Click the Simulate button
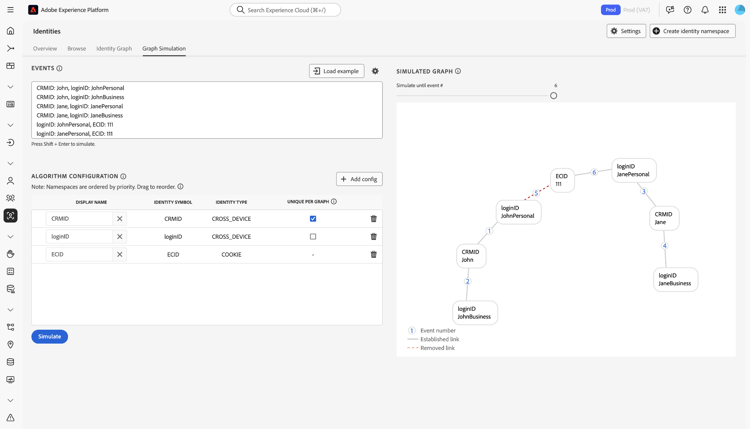Image resolution: width=750 pixels, height=429 pixels. tap(49, 336)
